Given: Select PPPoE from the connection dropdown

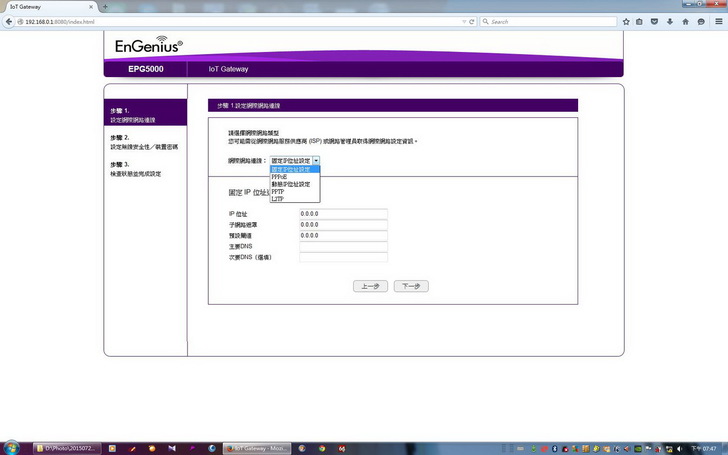Looking at the screenshot, I should pos(279,177).
